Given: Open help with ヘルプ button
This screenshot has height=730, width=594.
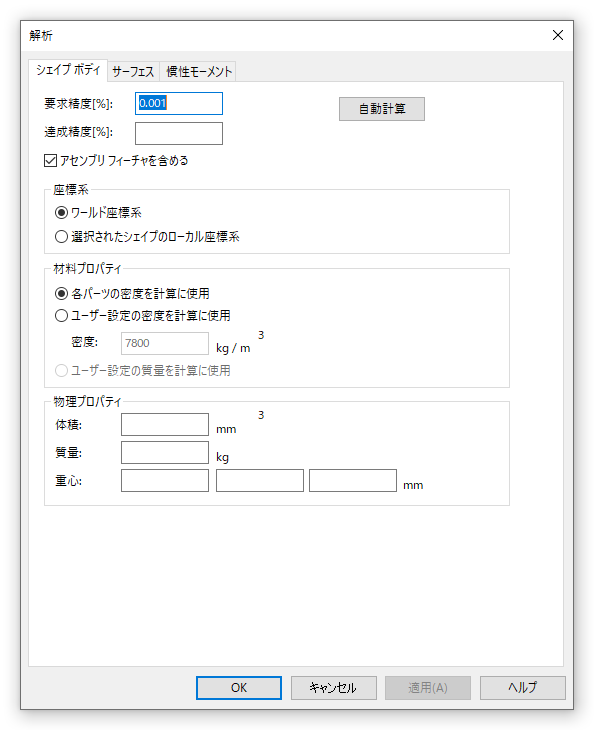Looking at the screenshot, I should (523, 688).
